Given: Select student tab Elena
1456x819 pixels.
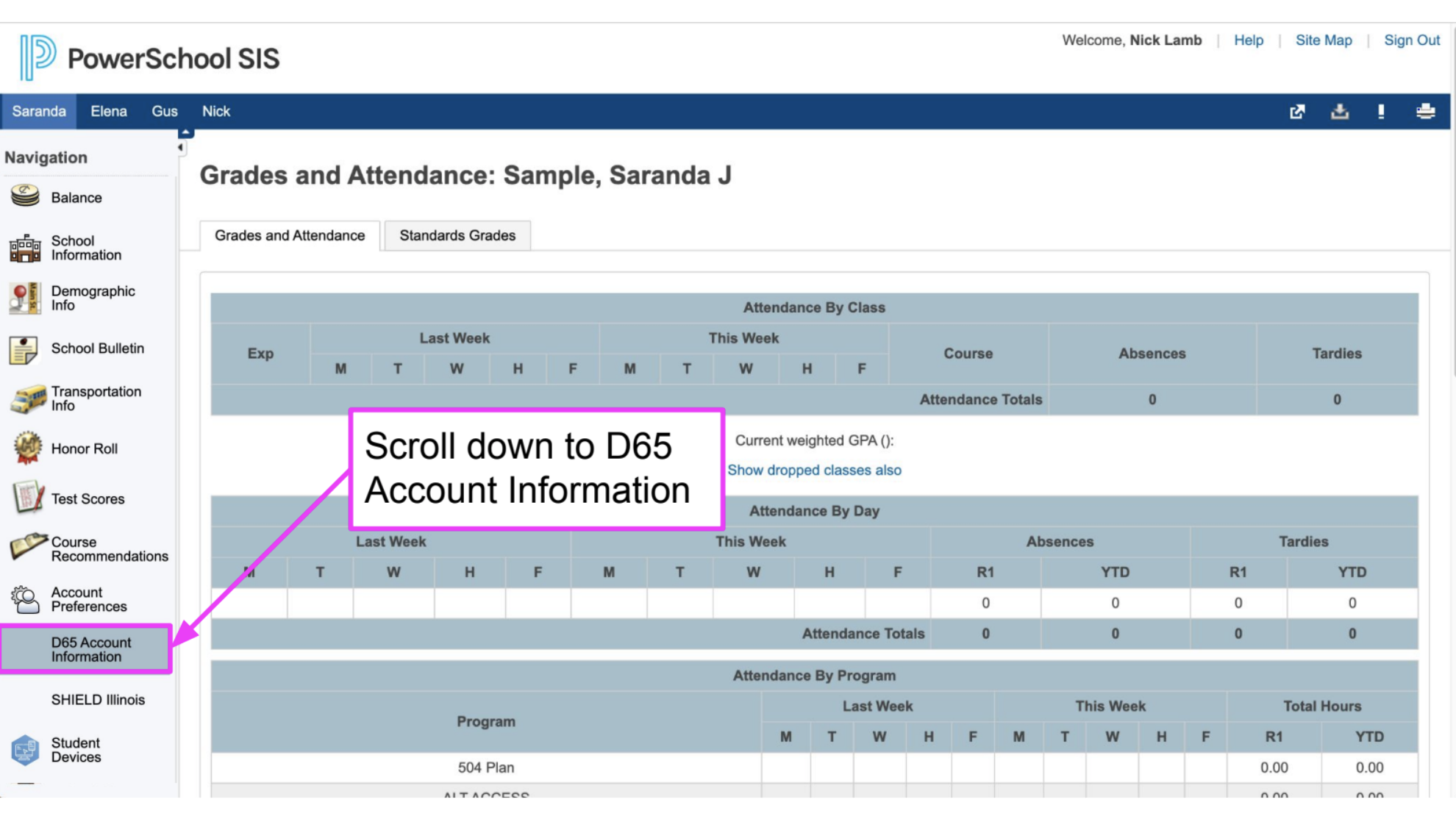Looking at the screenshot, I should pos(109,111).
